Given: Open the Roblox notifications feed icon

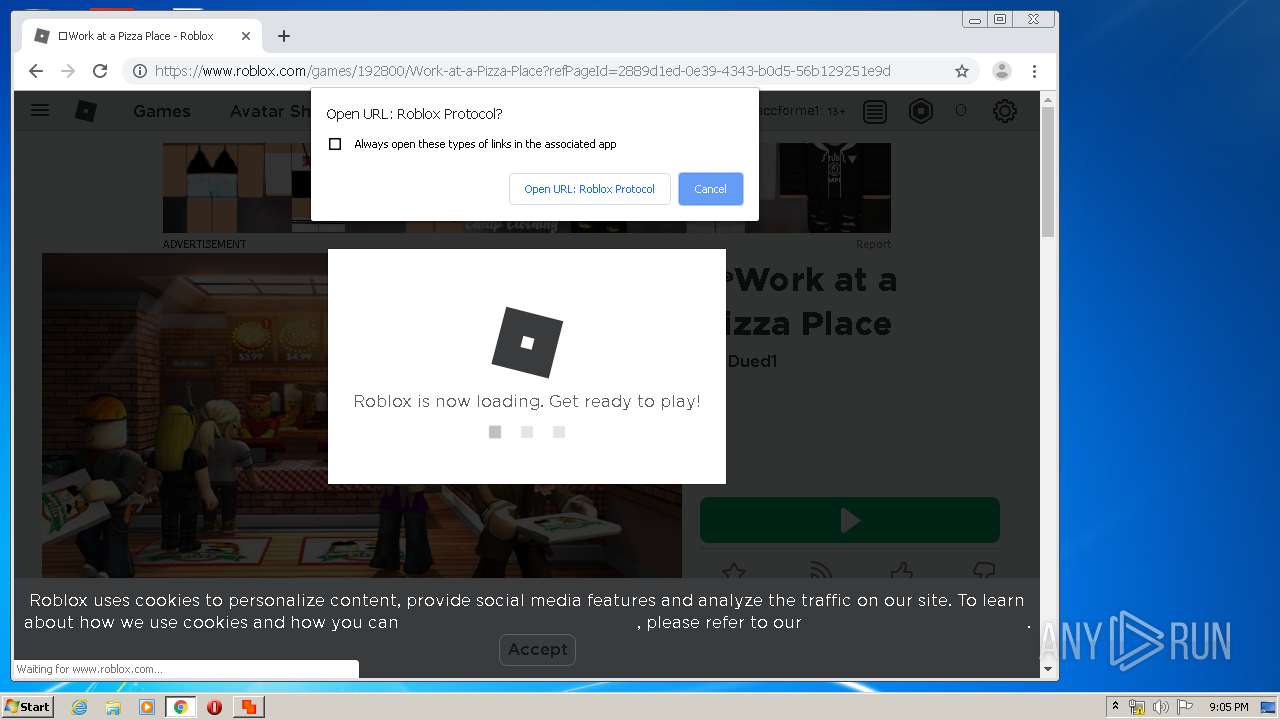Looking at the screenshot, I should point(875,111).
